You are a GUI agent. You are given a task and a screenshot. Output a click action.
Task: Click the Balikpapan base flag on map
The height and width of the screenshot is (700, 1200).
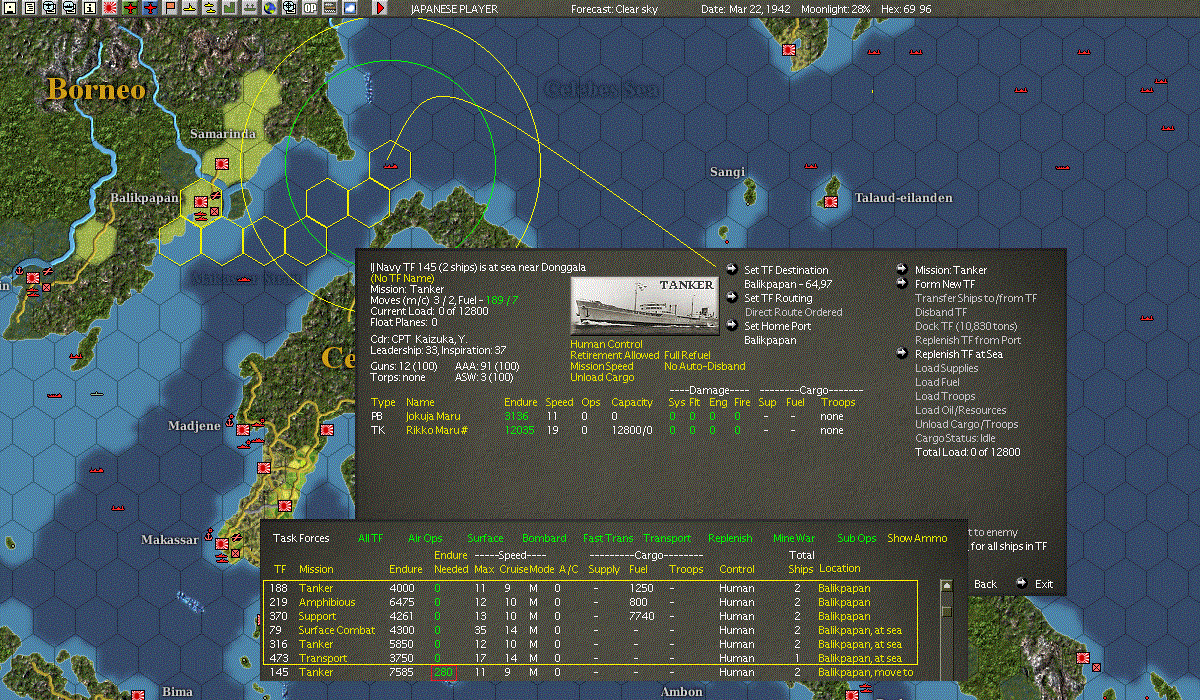click(x=201, y=200)
